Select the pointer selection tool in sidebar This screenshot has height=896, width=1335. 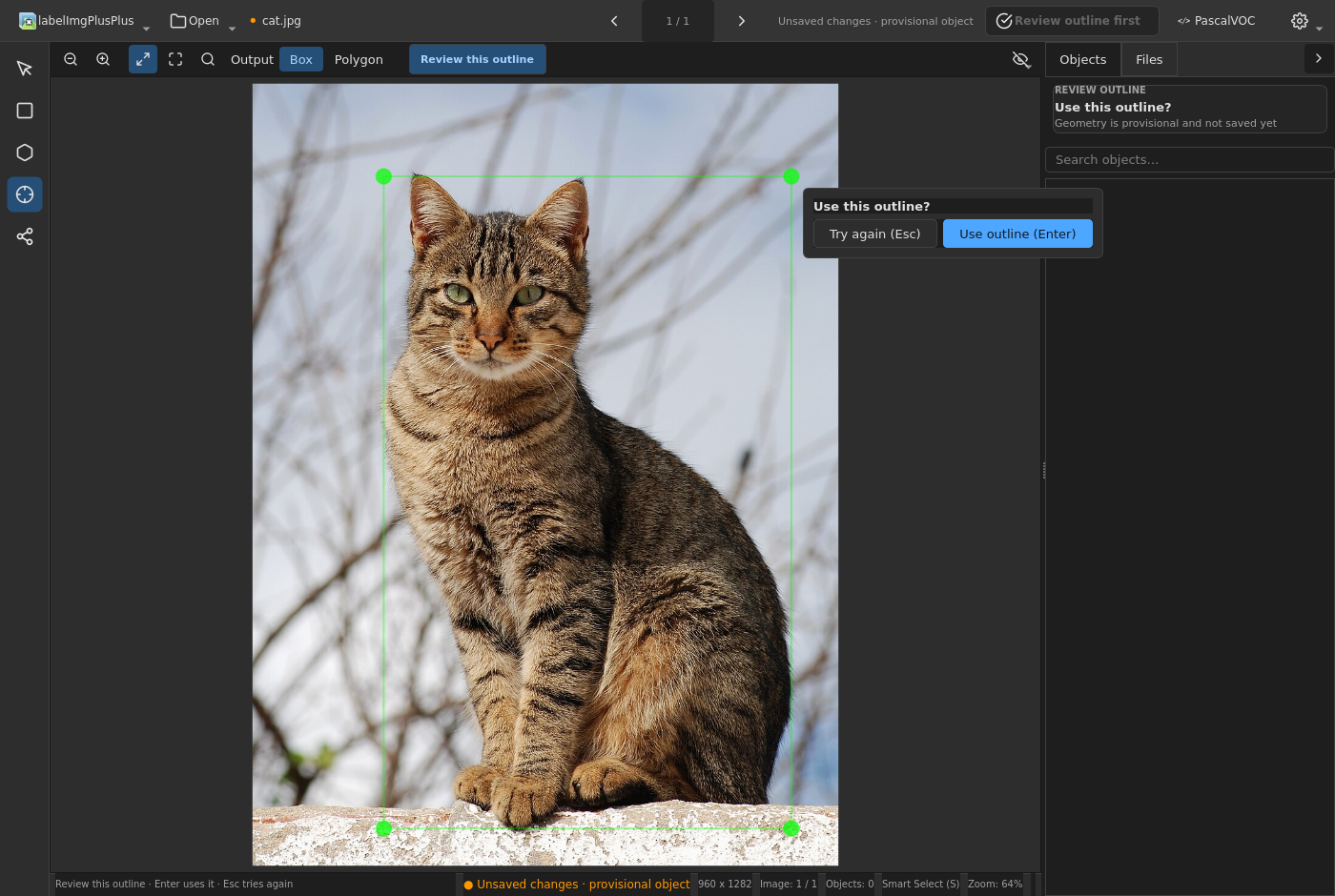pos(25,69)
